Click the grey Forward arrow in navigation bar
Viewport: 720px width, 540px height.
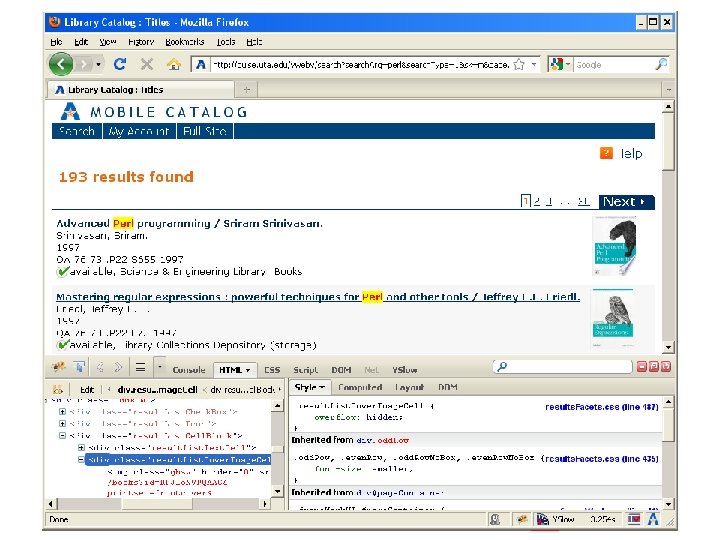(x=84, y=64)
